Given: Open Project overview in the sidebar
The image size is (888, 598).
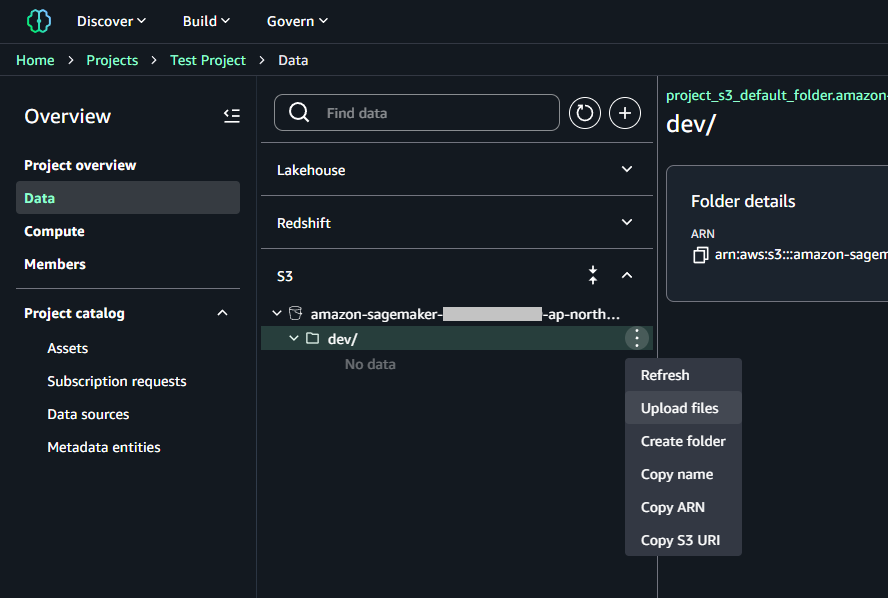Looking at the screenshot, I should tap(80, 165).
